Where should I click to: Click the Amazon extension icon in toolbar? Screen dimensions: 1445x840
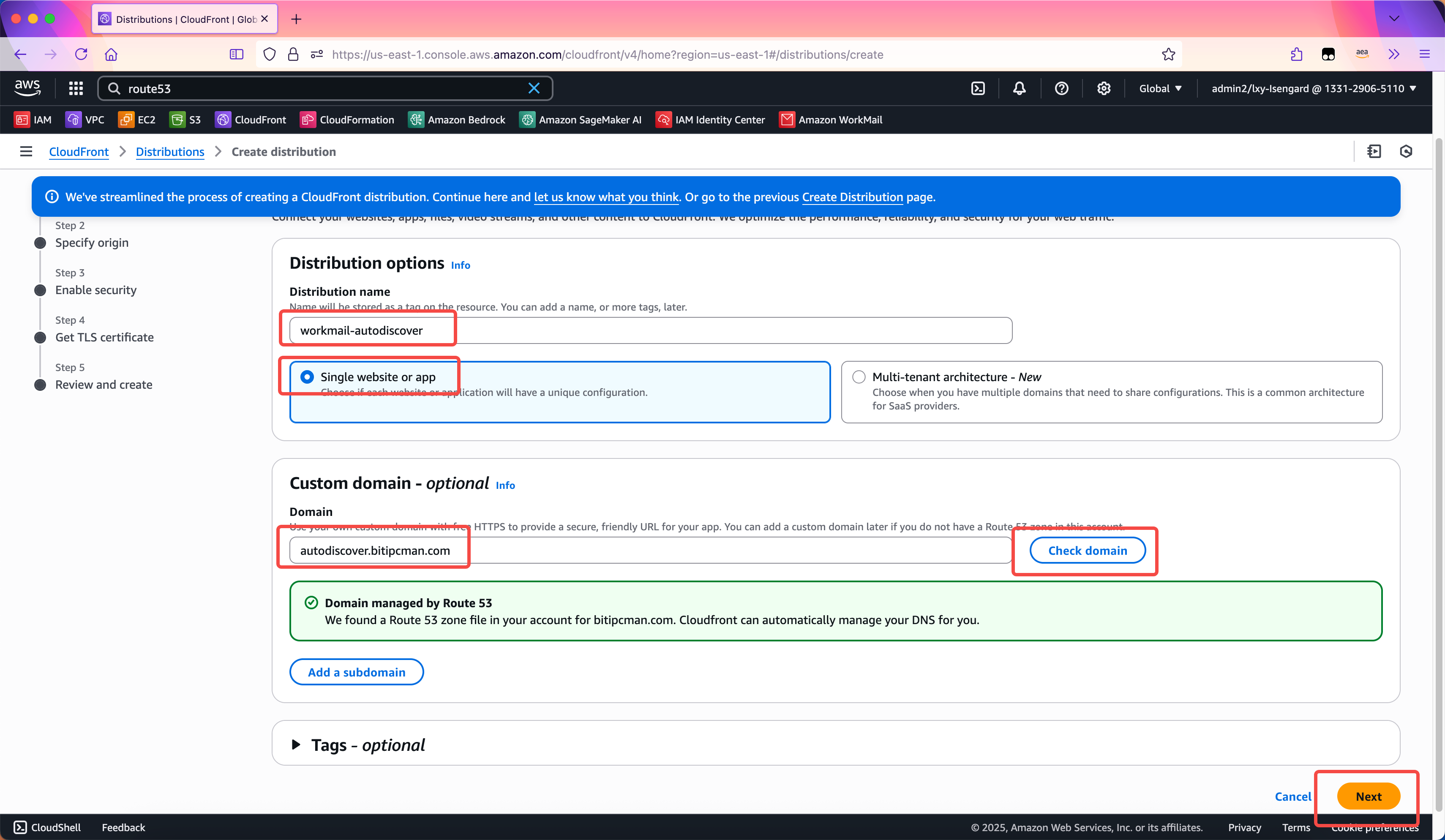click(x=1362, y=55)
